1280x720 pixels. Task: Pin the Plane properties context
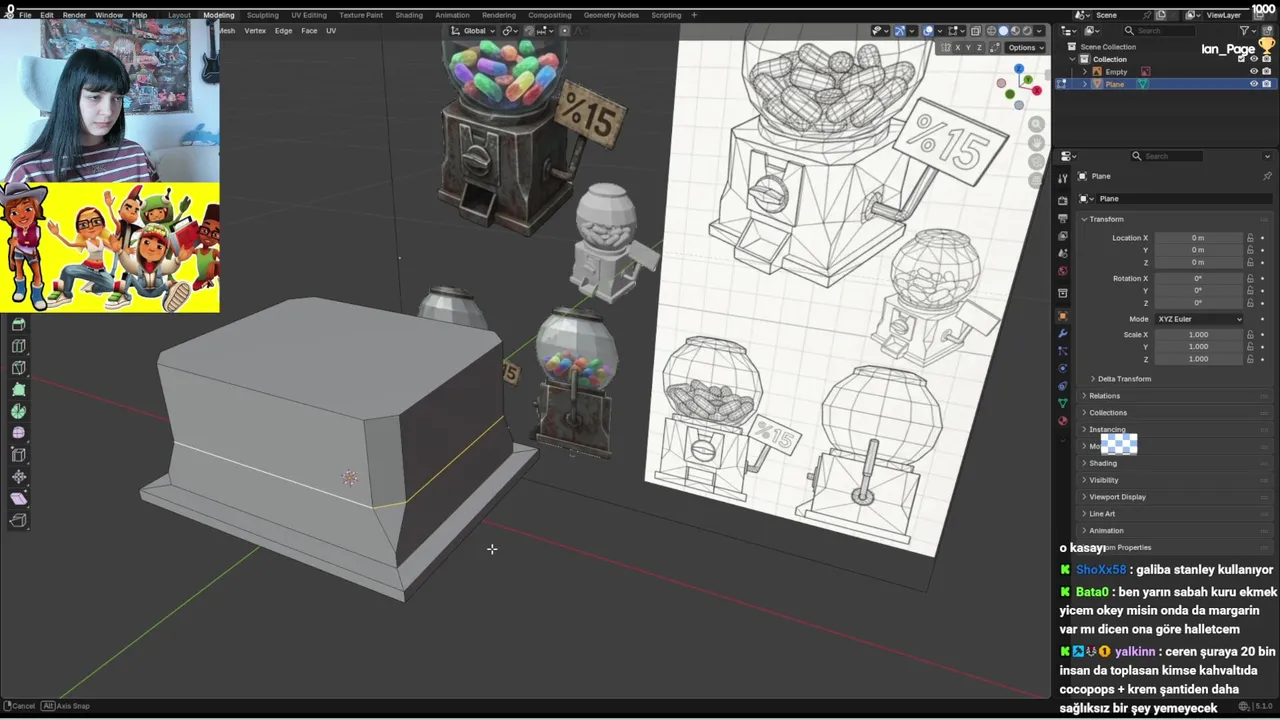[1267, 176]
